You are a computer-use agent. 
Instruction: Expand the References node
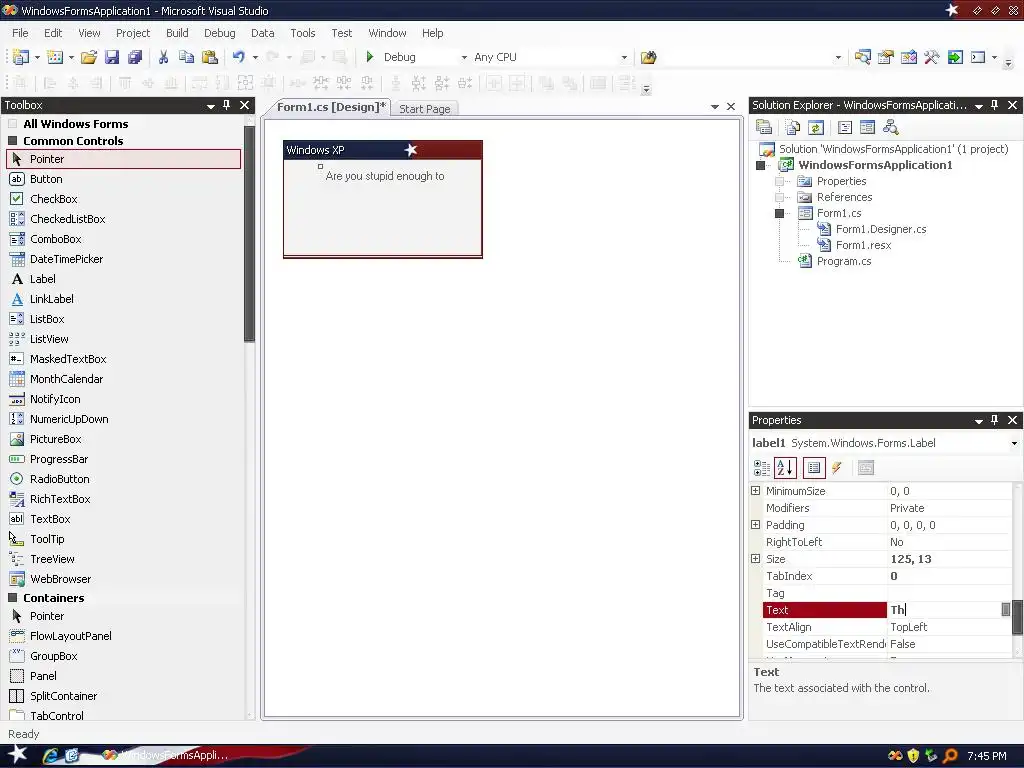(x=779, y=197)
